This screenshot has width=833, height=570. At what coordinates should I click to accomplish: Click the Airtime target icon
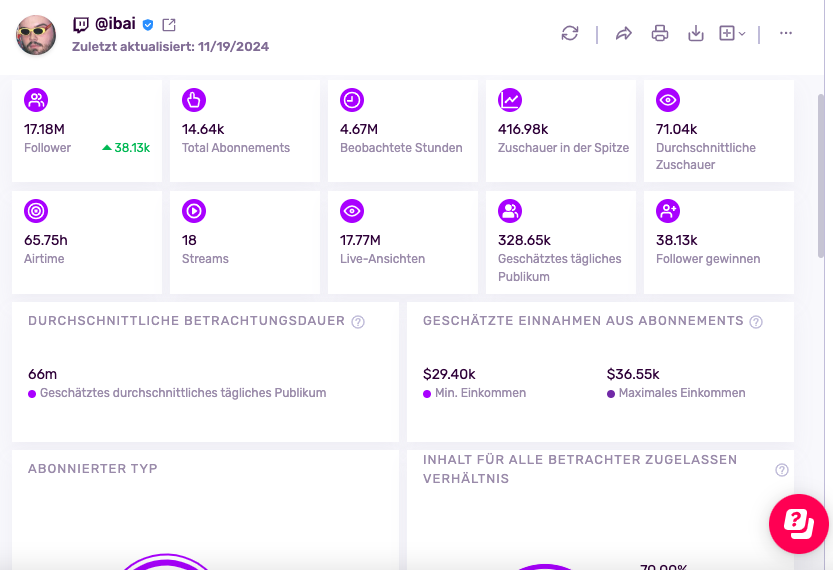click(36, 211)
